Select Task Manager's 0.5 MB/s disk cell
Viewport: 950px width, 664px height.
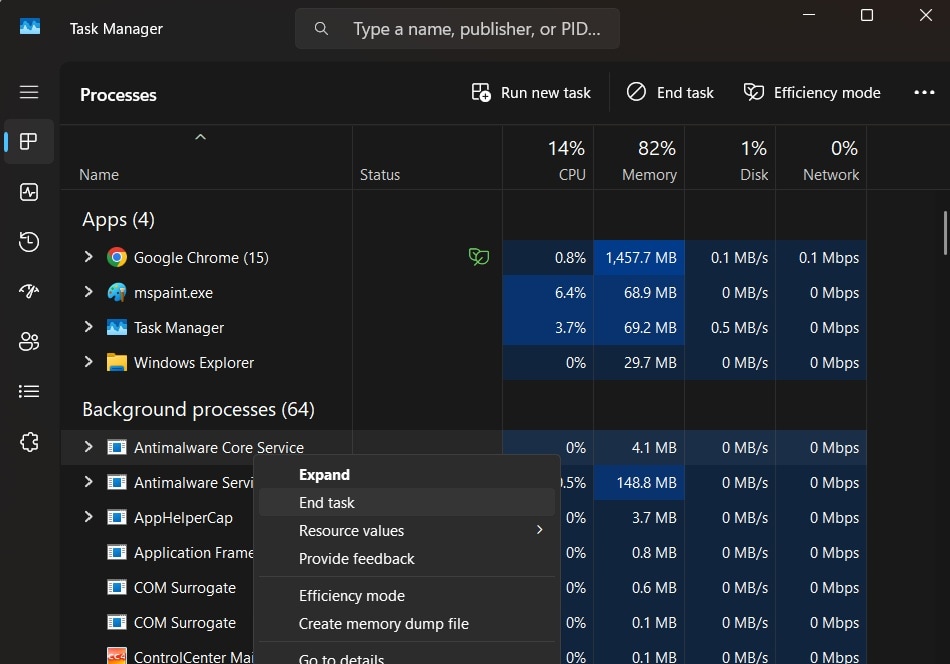(x=730, y=328)
